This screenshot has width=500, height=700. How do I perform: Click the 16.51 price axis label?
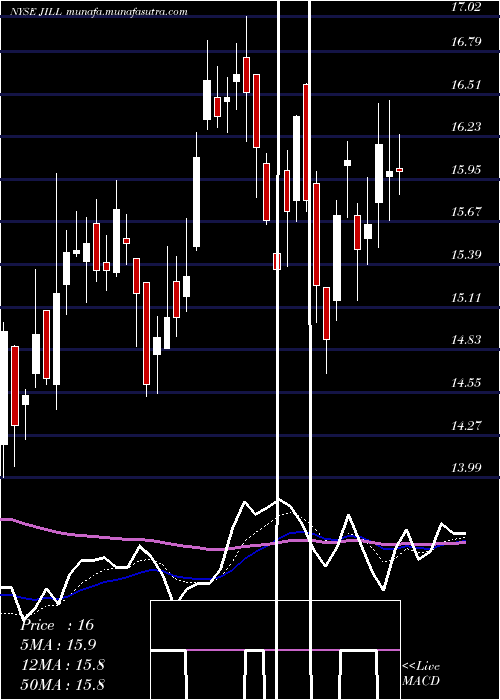[467, 85]
